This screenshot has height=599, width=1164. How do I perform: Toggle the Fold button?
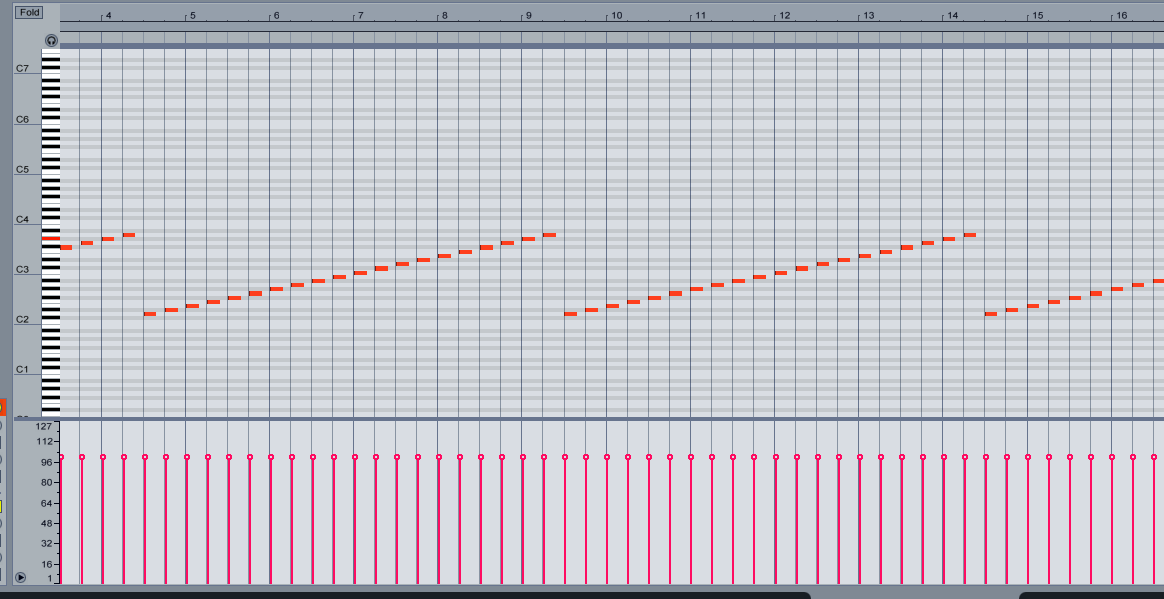[29, 11]
